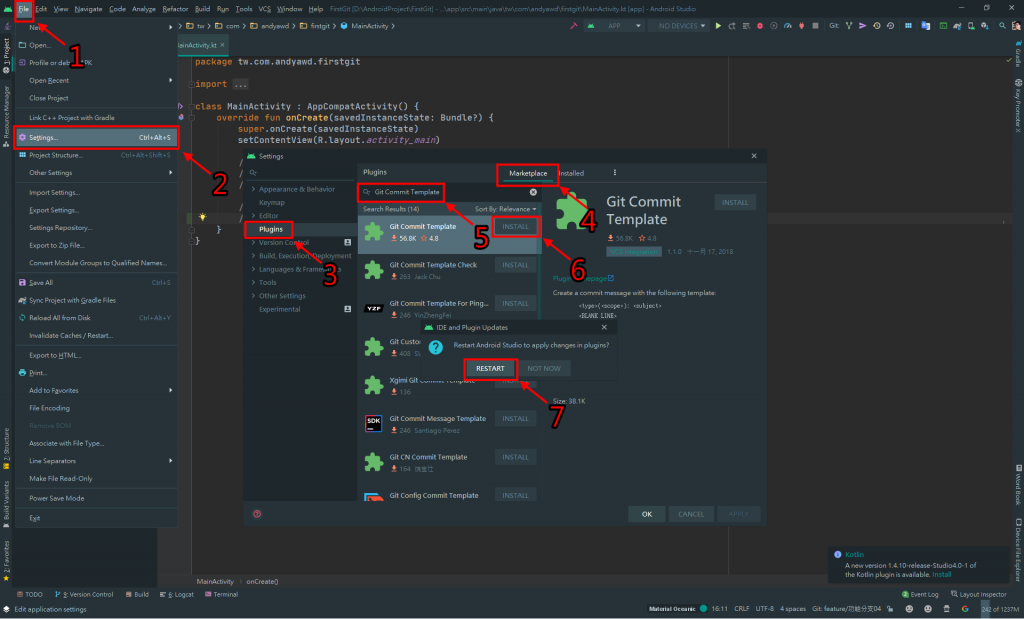Click RESTART in IDE and Plugin Updates dialog

[x=490, y=368]
